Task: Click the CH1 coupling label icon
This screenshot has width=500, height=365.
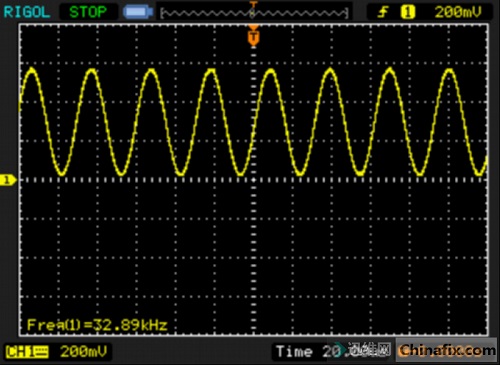Action: (x=27, y=352)
